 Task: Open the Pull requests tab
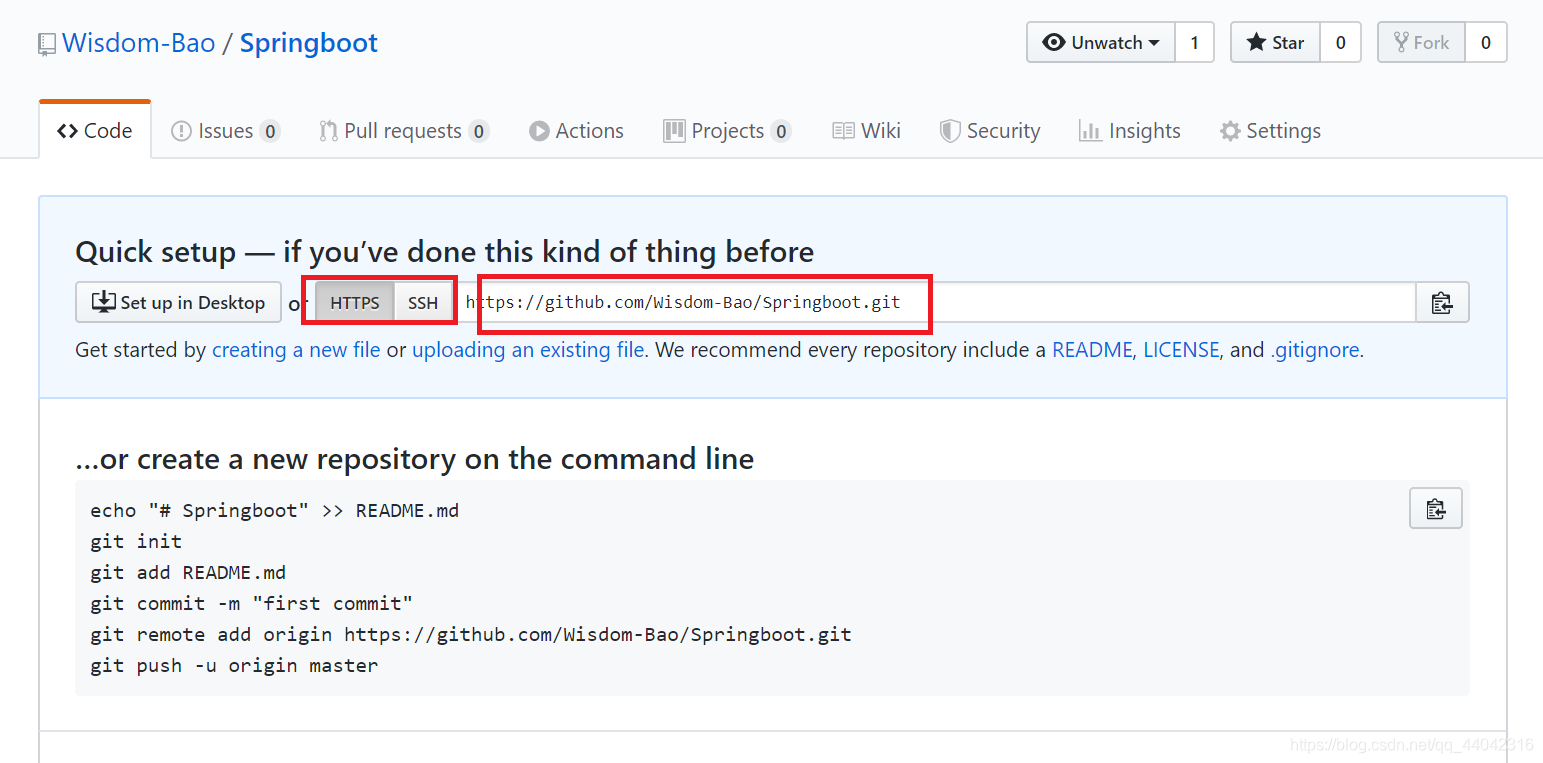404,131
